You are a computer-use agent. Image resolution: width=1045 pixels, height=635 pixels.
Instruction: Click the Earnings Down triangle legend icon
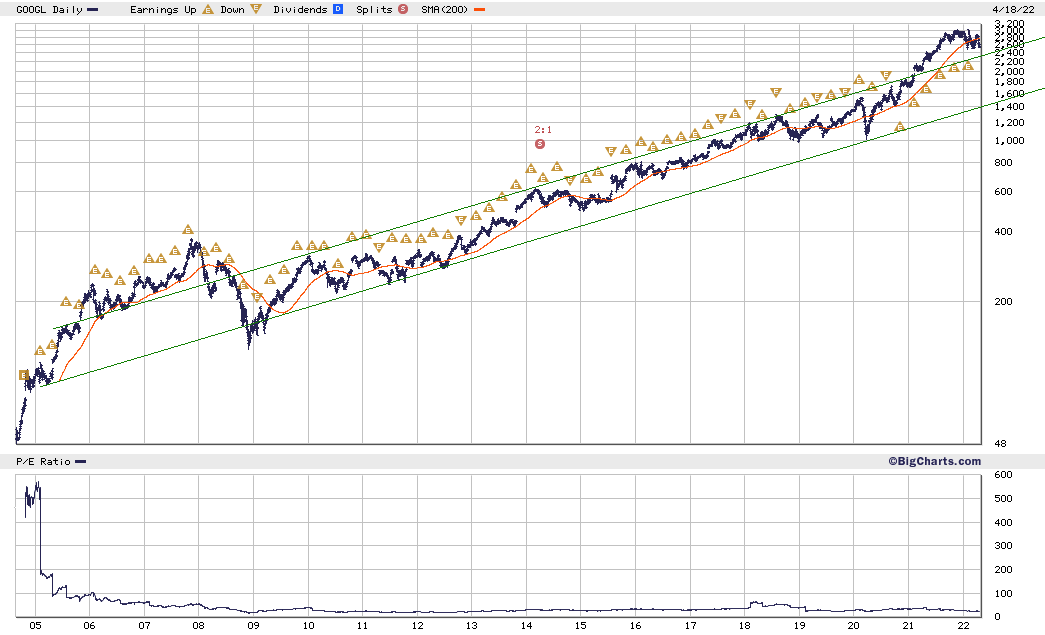click(256, 9)
